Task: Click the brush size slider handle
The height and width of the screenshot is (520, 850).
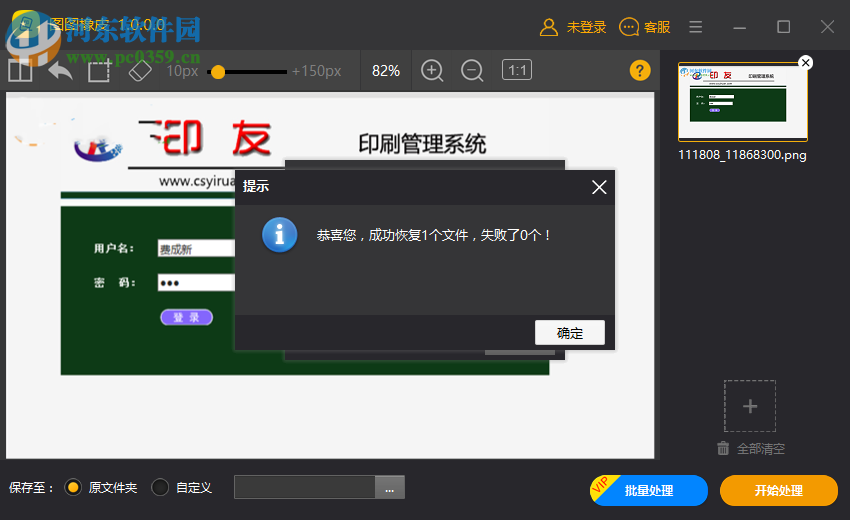Action: point(218,72)
